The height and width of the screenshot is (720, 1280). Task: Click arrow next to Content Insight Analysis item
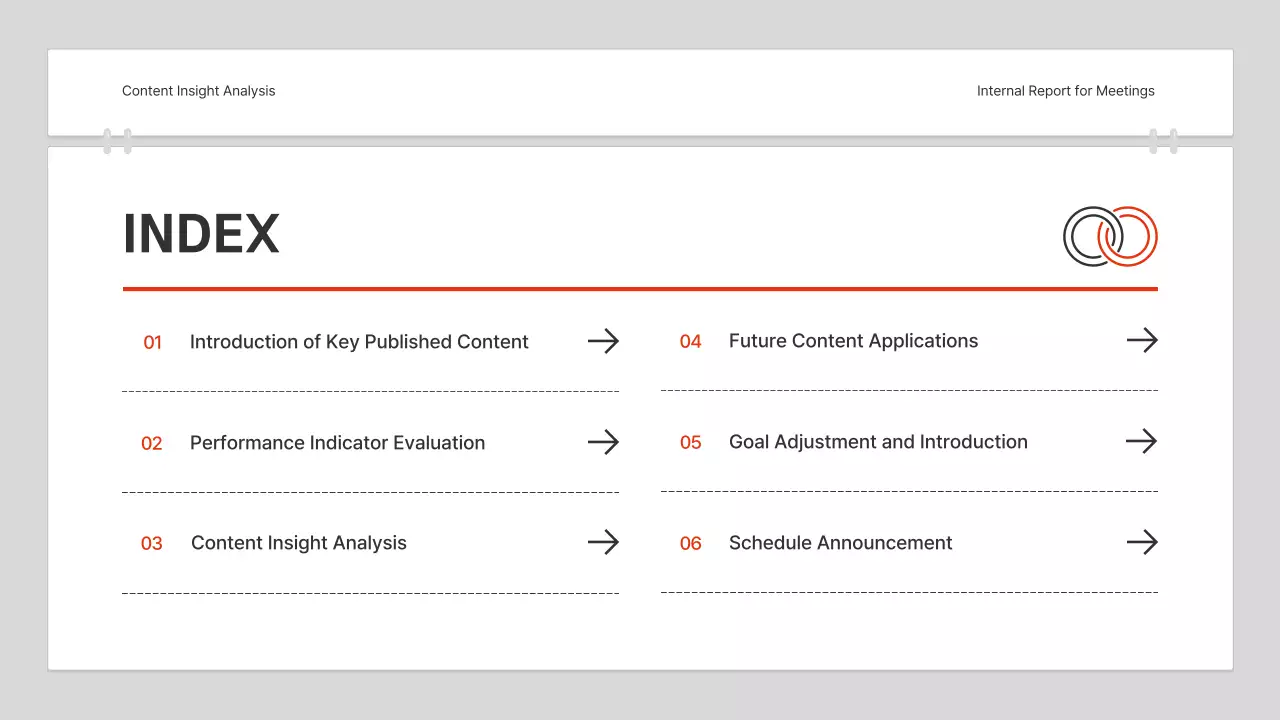click(x=603, y=542)
